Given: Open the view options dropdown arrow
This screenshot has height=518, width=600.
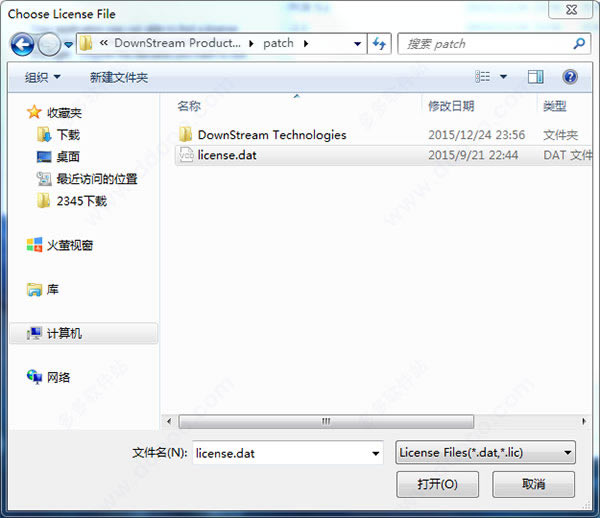Looking at the screenshot, I should click(504, 77).
